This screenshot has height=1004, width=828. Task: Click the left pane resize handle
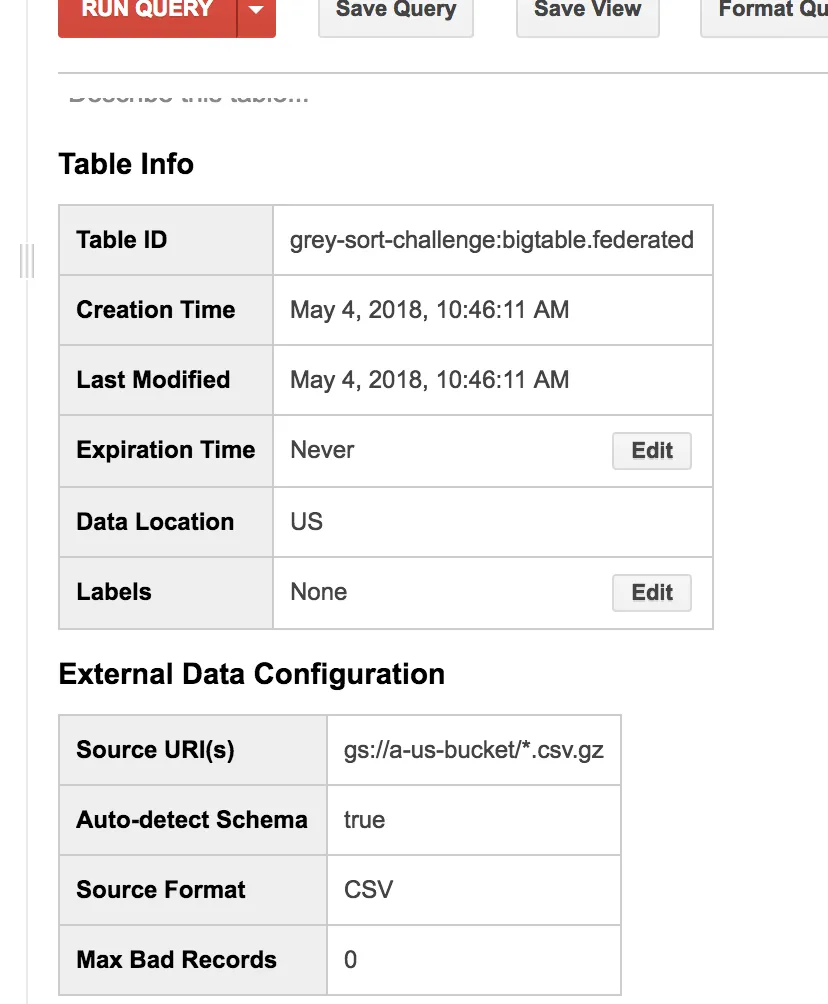[27, 261]
